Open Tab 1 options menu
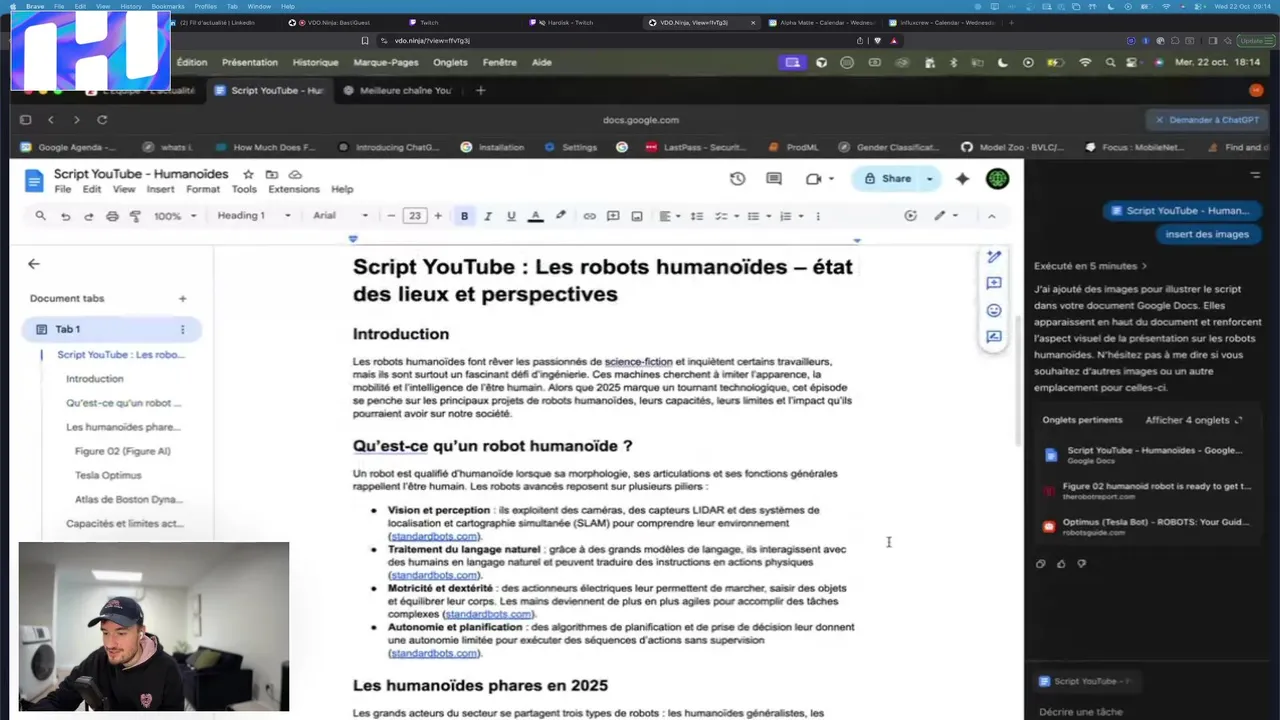Viewport: 1280px width, 720px height. click(182, 329)
